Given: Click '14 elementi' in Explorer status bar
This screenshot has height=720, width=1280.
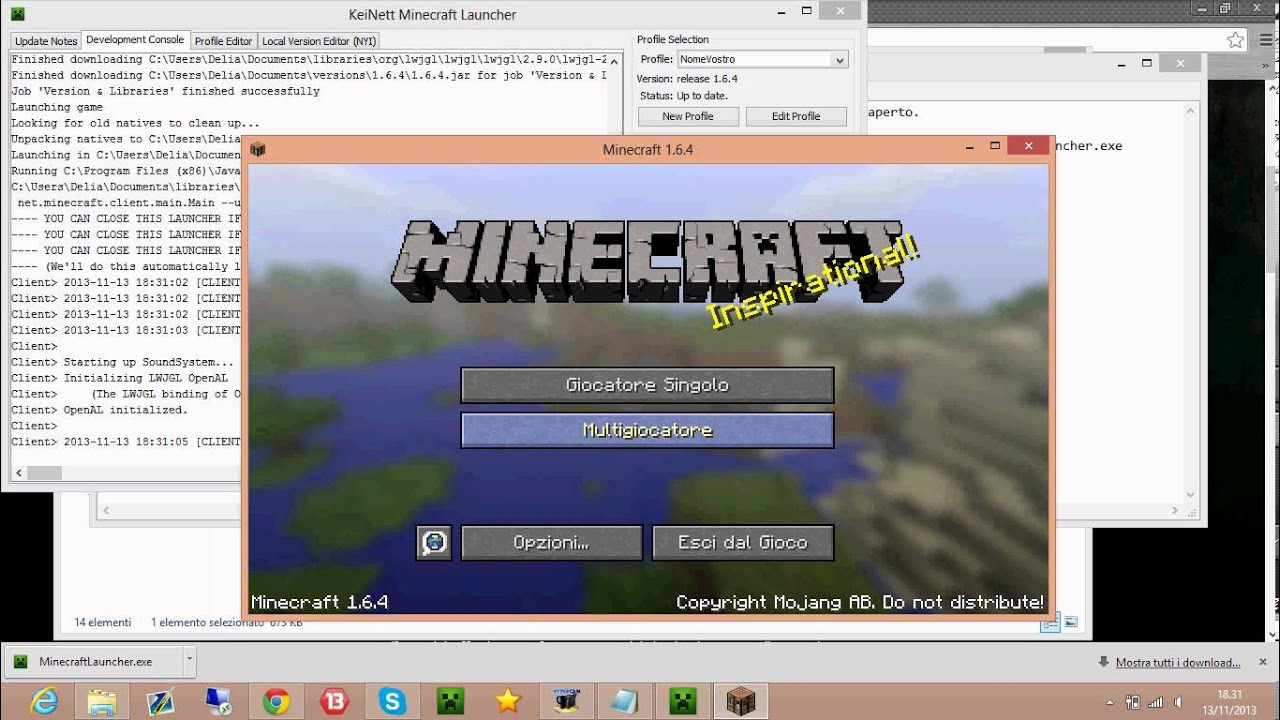Looking at the screenshot, I should coord(102,622).
